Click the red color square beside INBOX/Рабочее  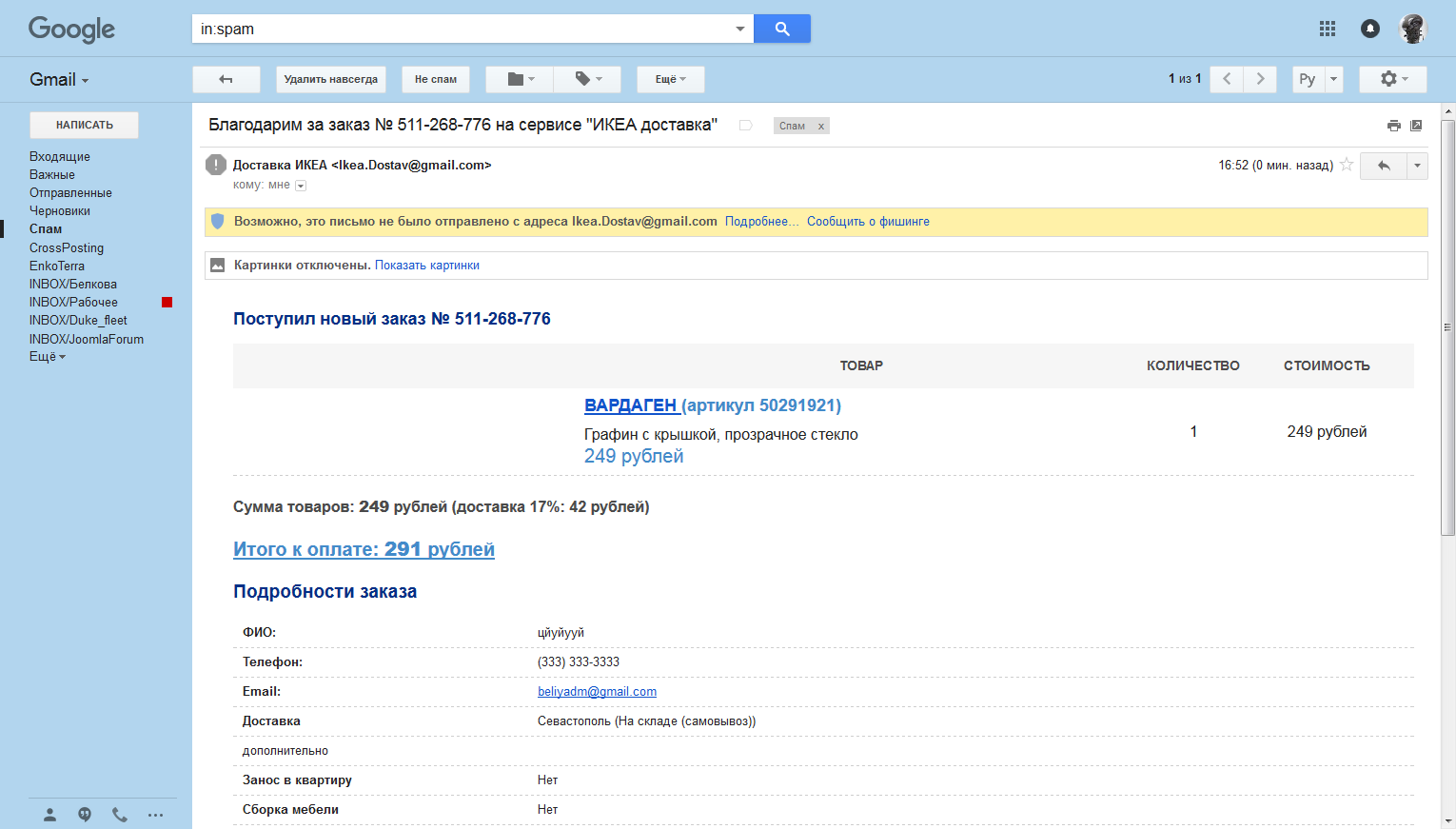click(x=167, y=303)
